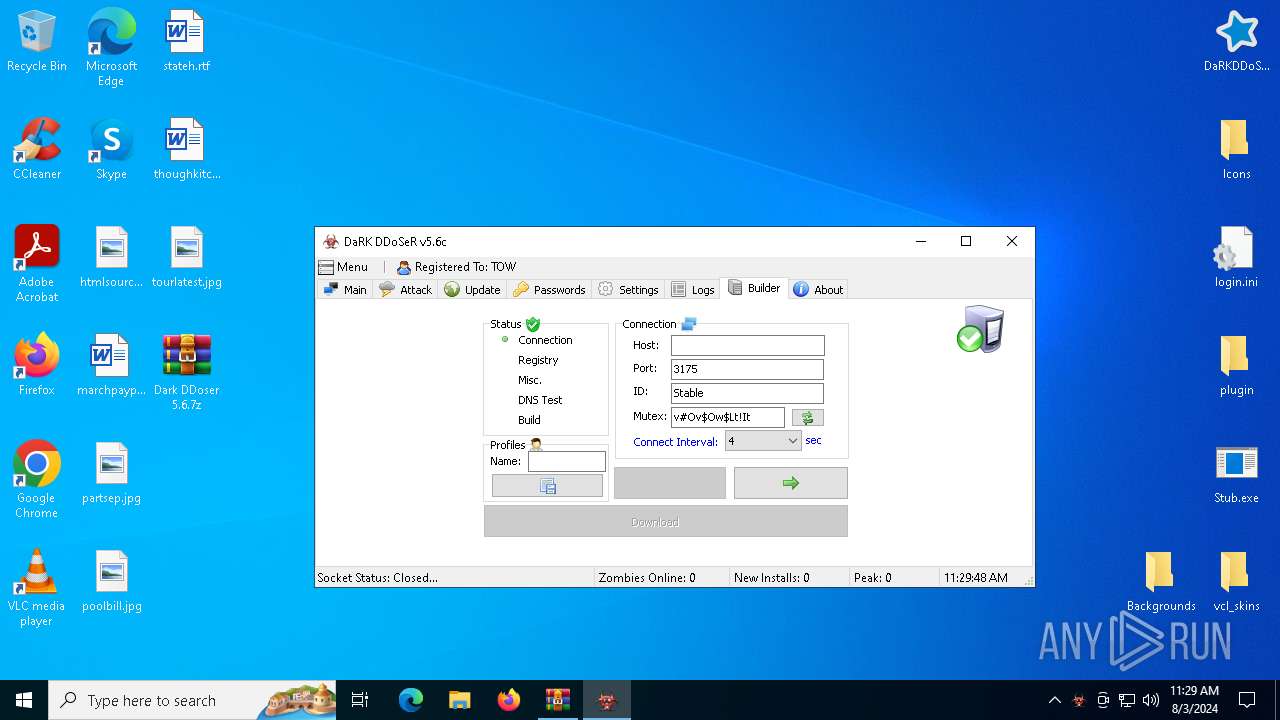Open the Icons folder on desktop

tap(1237, 150)
